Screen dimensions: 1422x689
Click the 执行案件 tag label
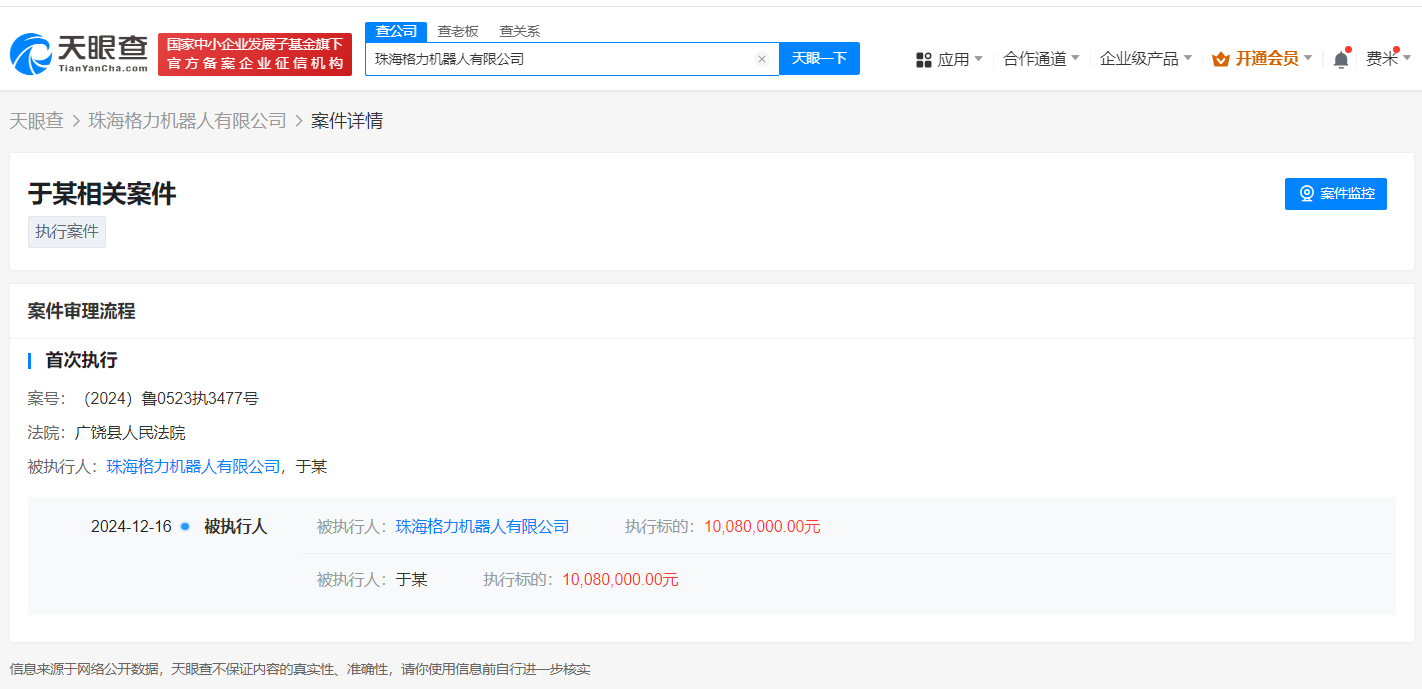click(67, 232)
